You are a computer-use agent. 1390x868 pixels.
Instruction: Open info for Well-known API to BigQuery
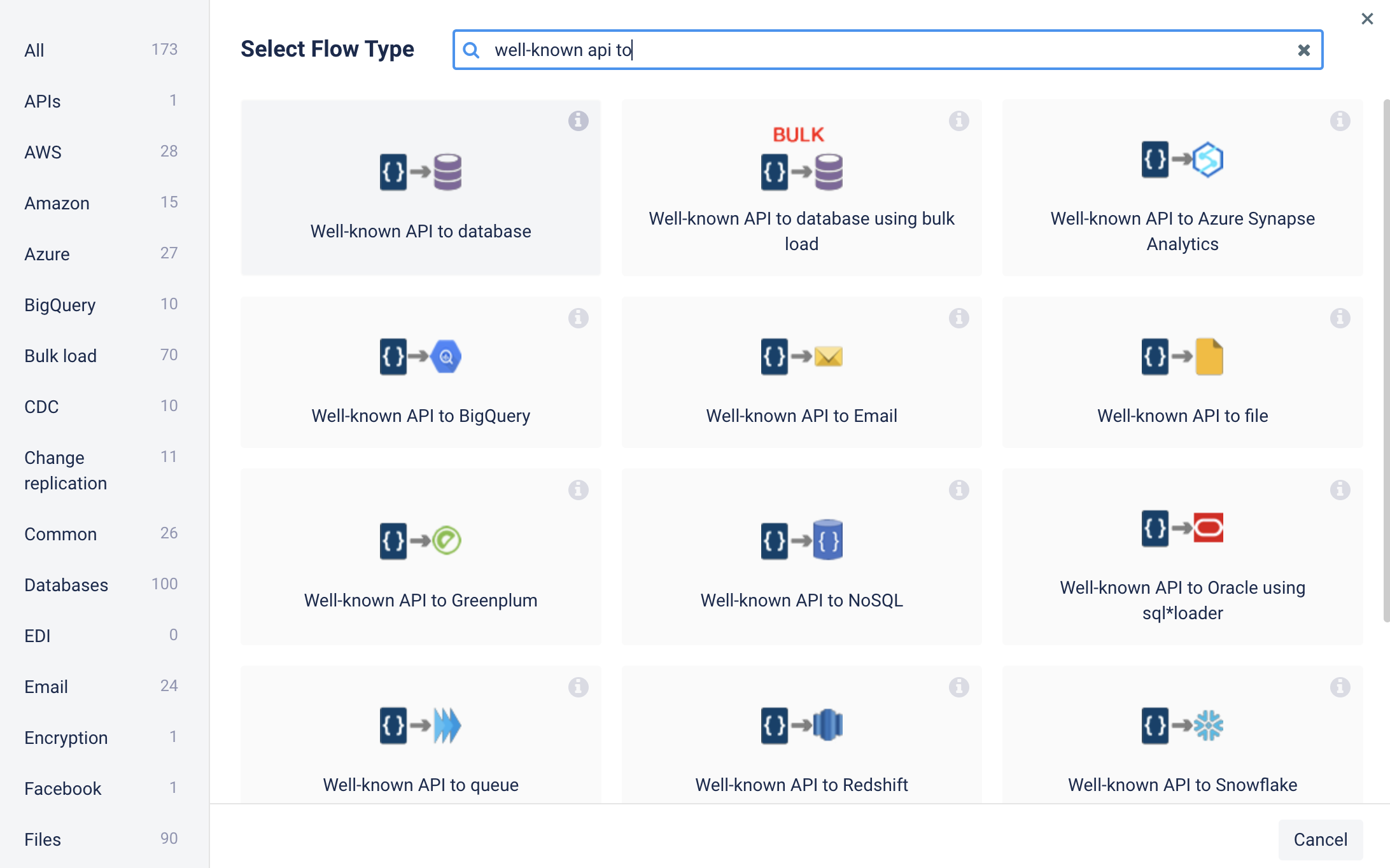[578, 318]
